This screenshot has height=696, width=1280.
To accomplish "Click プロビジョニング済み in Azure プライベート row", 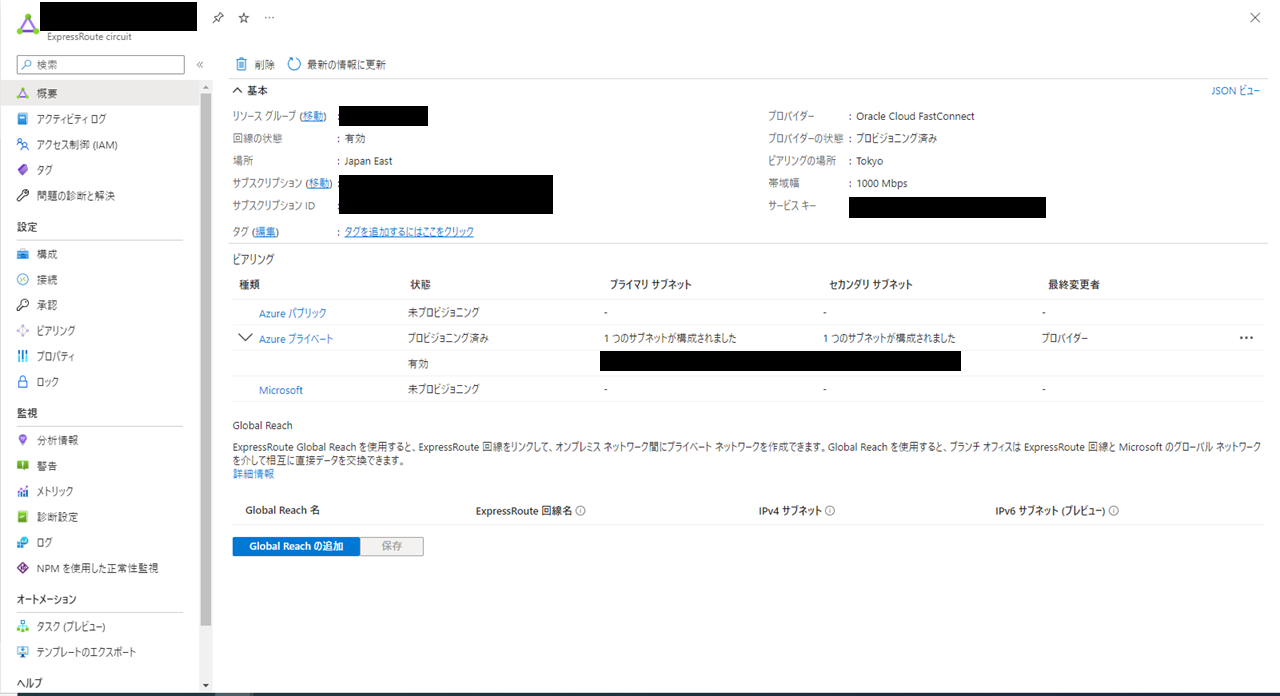I will (x=449, y=338).
